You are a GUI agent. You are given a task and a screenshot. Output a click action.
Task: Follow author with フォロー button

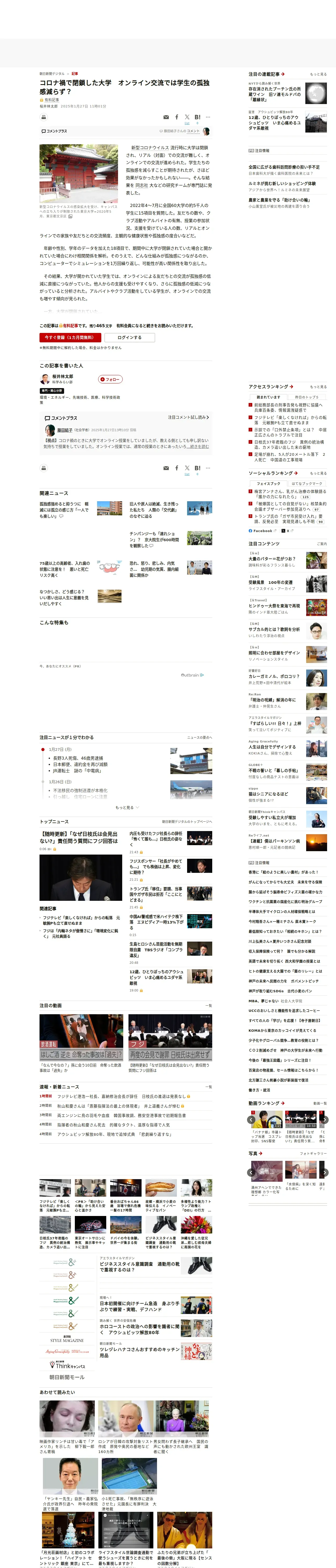click(x=110, y=379)
